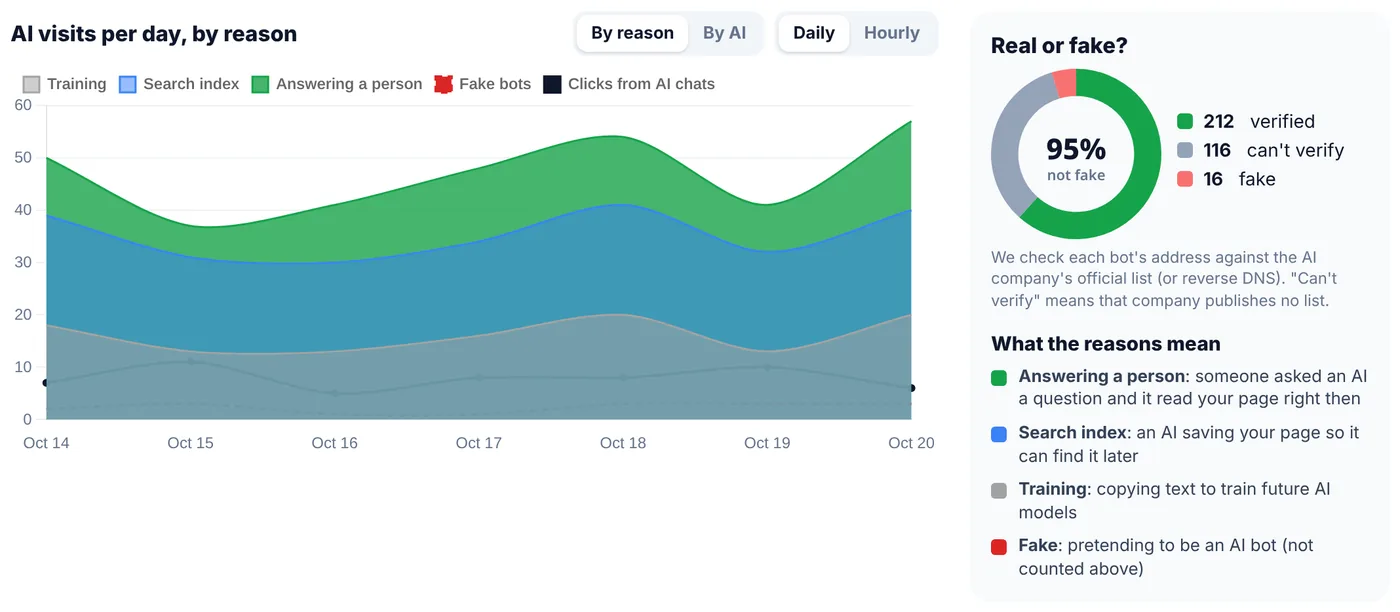
Task: Select the Daily interval
Action: [814, 33]
